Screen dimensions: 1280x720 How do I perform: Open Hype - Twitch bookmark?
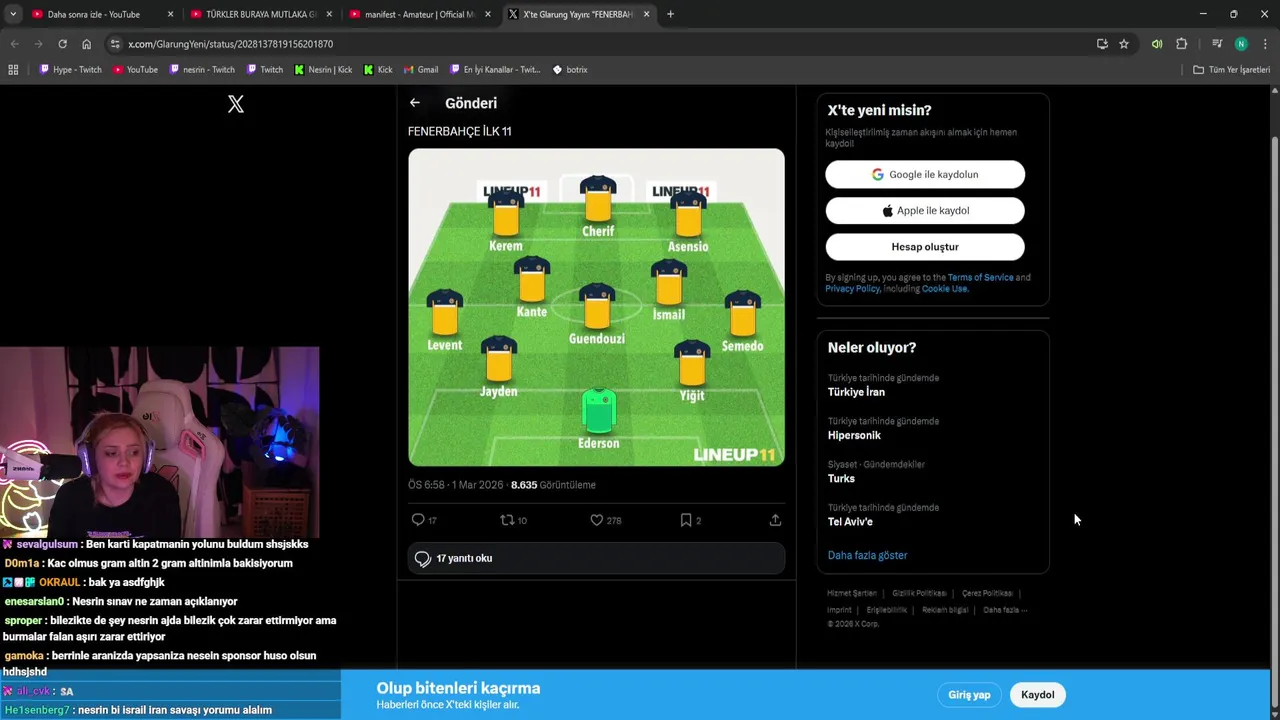tap(70, 70)
